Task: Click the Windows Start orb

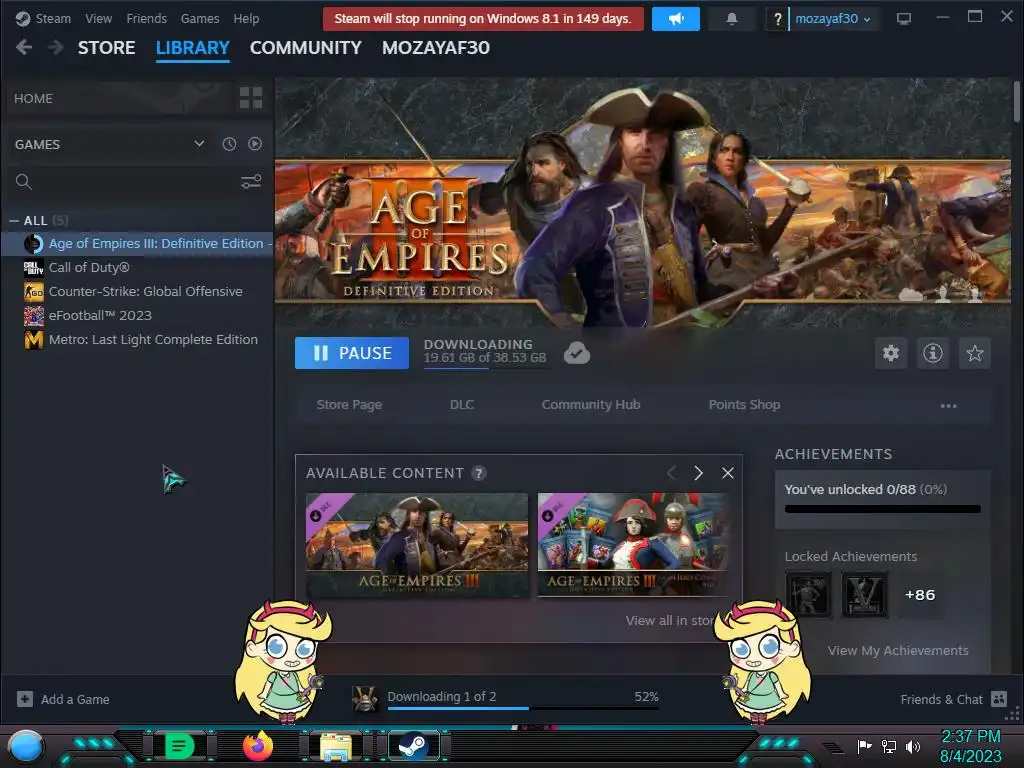Action: click(25, 746)
